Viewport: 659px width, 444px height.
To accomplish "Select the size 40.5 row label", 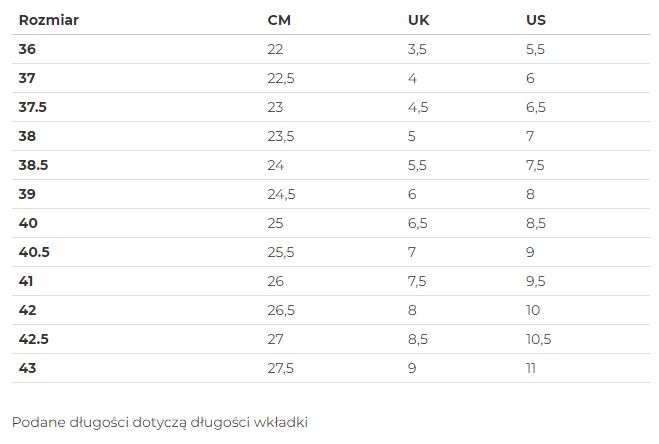I will point(34,252).
